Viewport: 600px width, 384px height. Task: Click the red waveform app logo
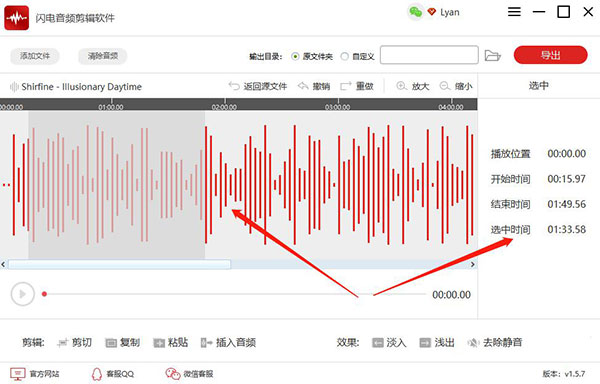[x=16, y=18]
